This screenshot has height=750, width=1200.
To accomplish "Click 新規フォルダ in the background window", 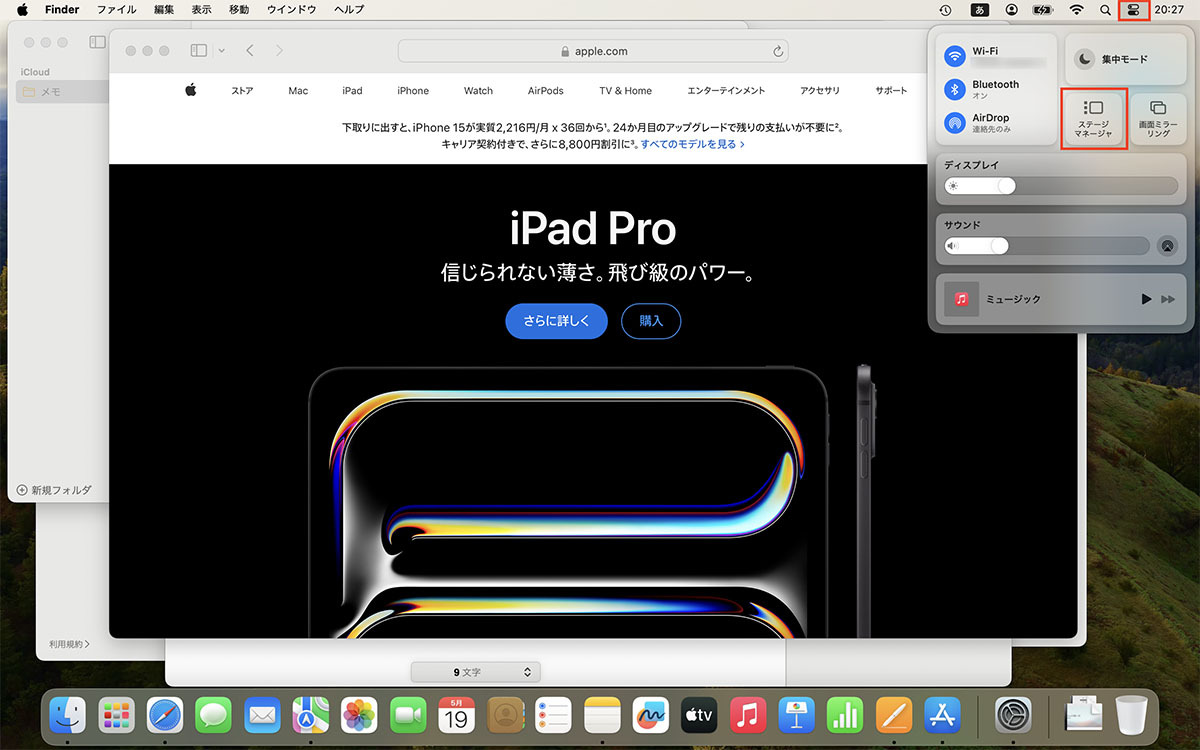I will click(54, 490).
